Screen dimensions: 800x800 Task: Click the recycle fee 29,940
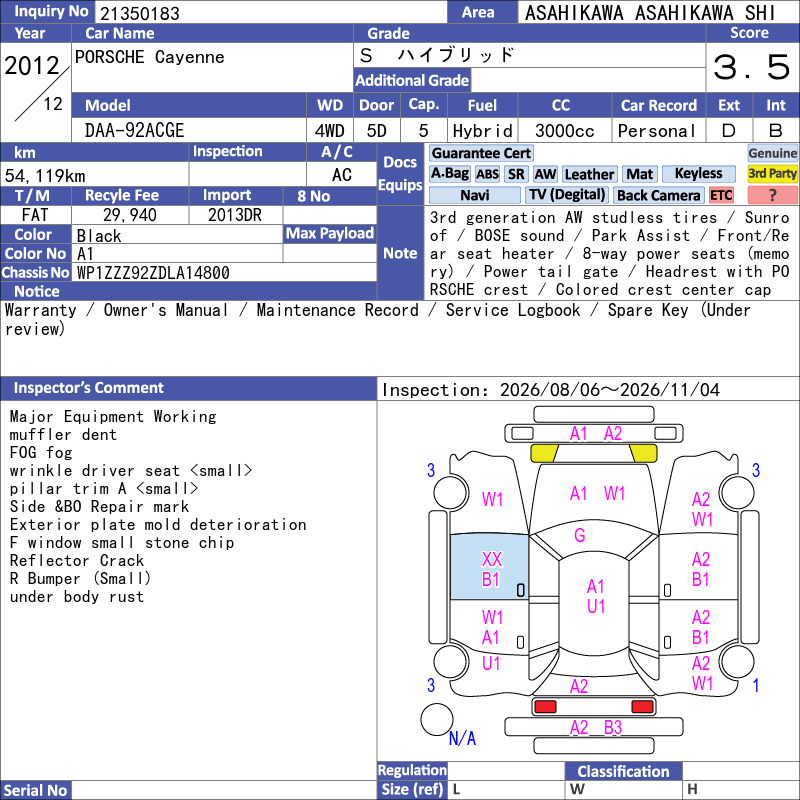coord(130,215)
